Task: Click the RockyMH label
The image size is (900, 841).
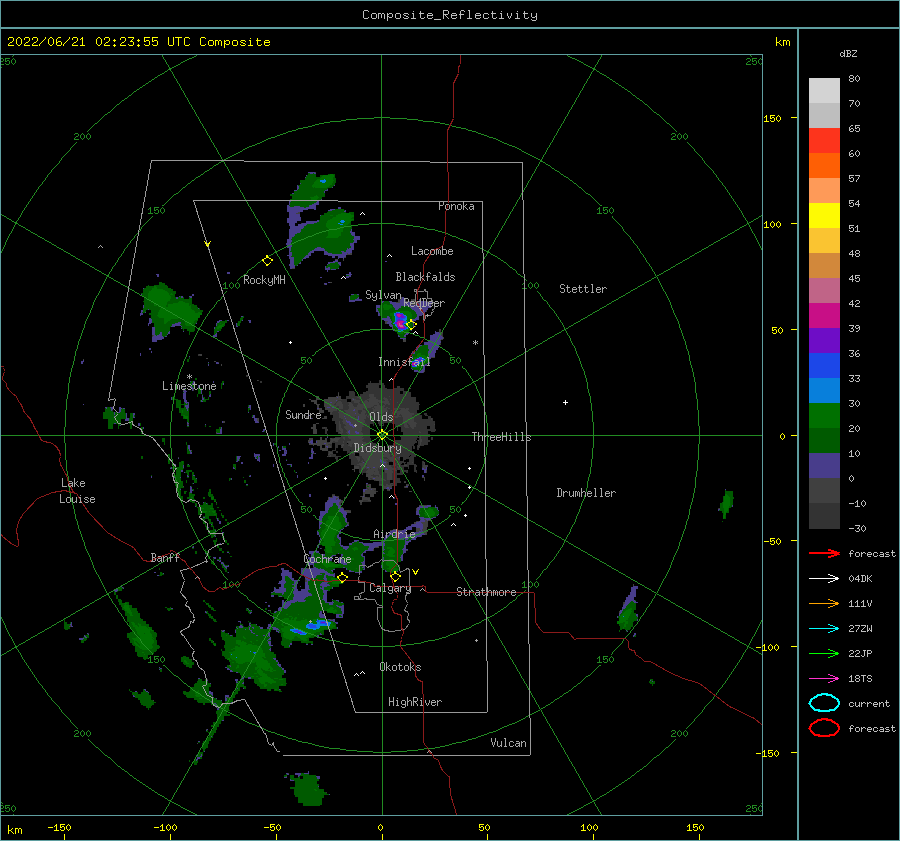Action: click(264, 280)
